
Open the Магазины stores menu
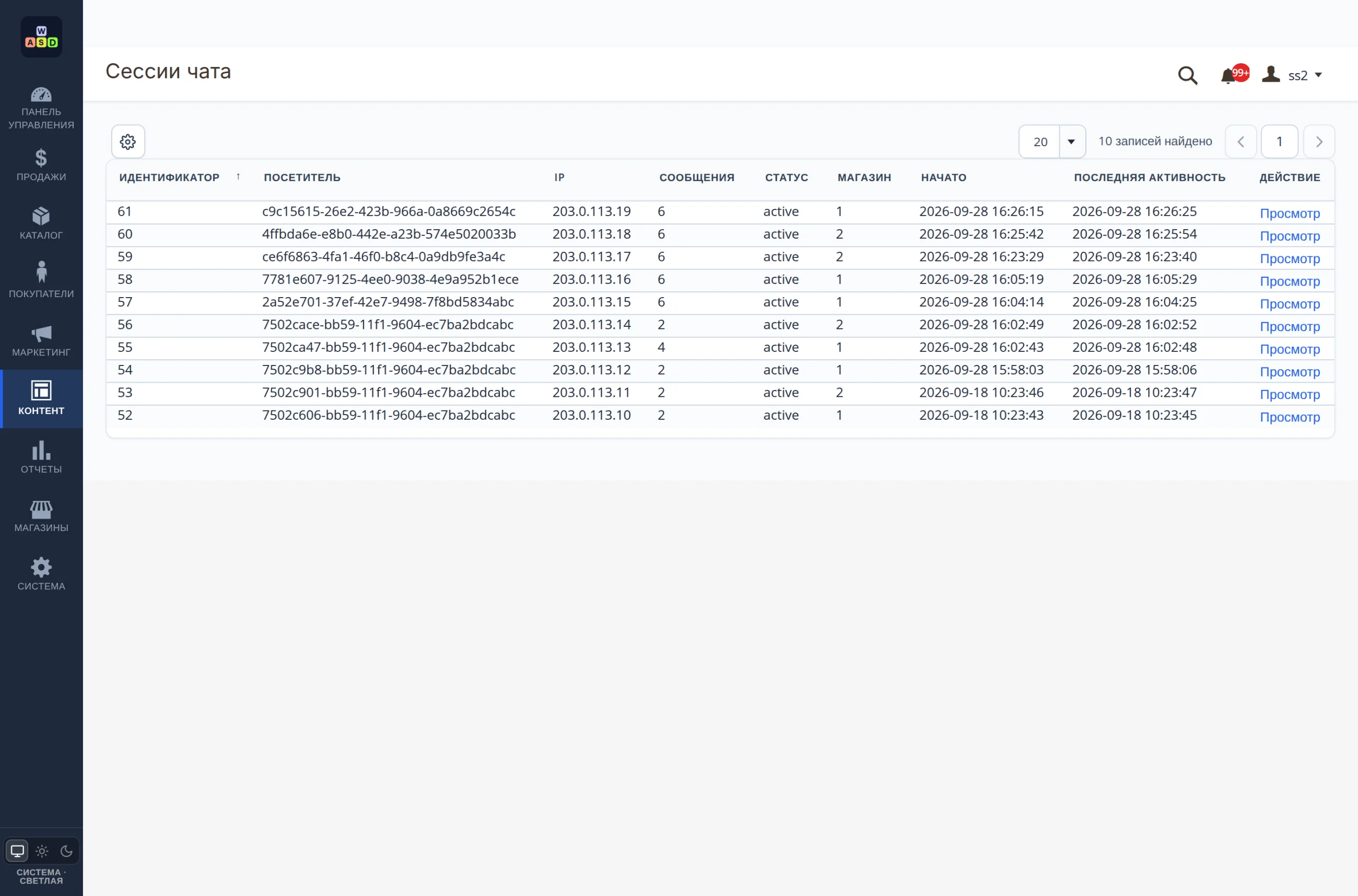(41, 516)
